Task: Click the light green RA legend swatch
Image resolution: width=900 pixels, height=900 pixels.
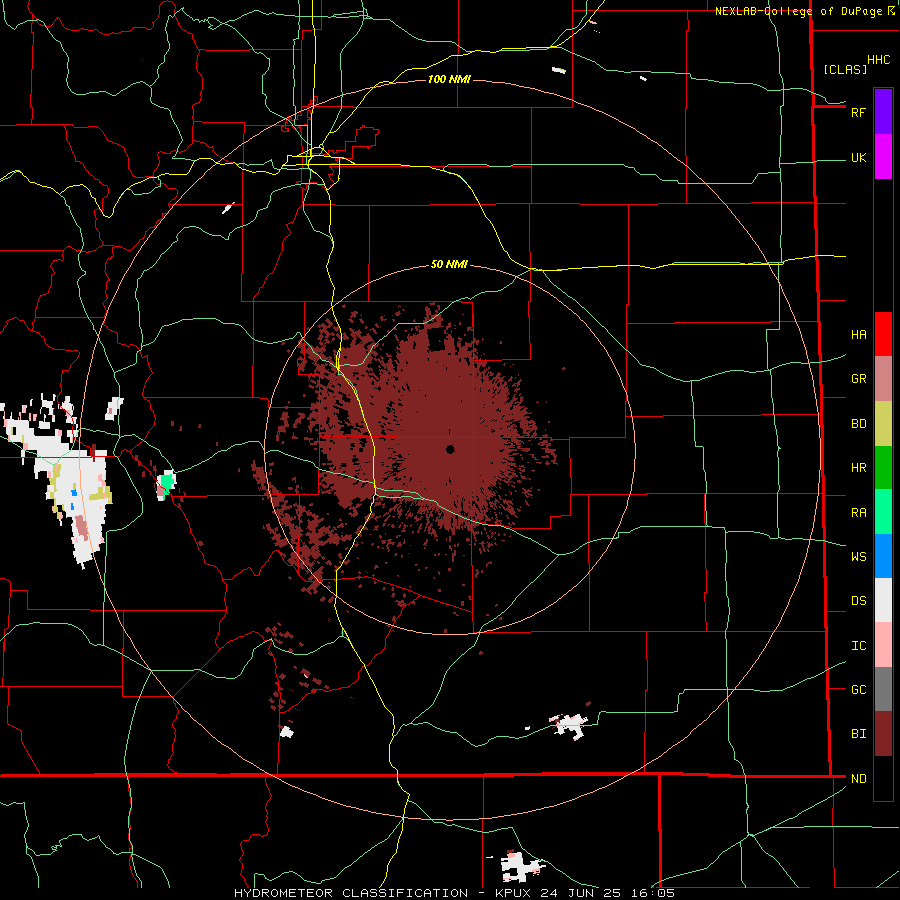Action: 883,512
